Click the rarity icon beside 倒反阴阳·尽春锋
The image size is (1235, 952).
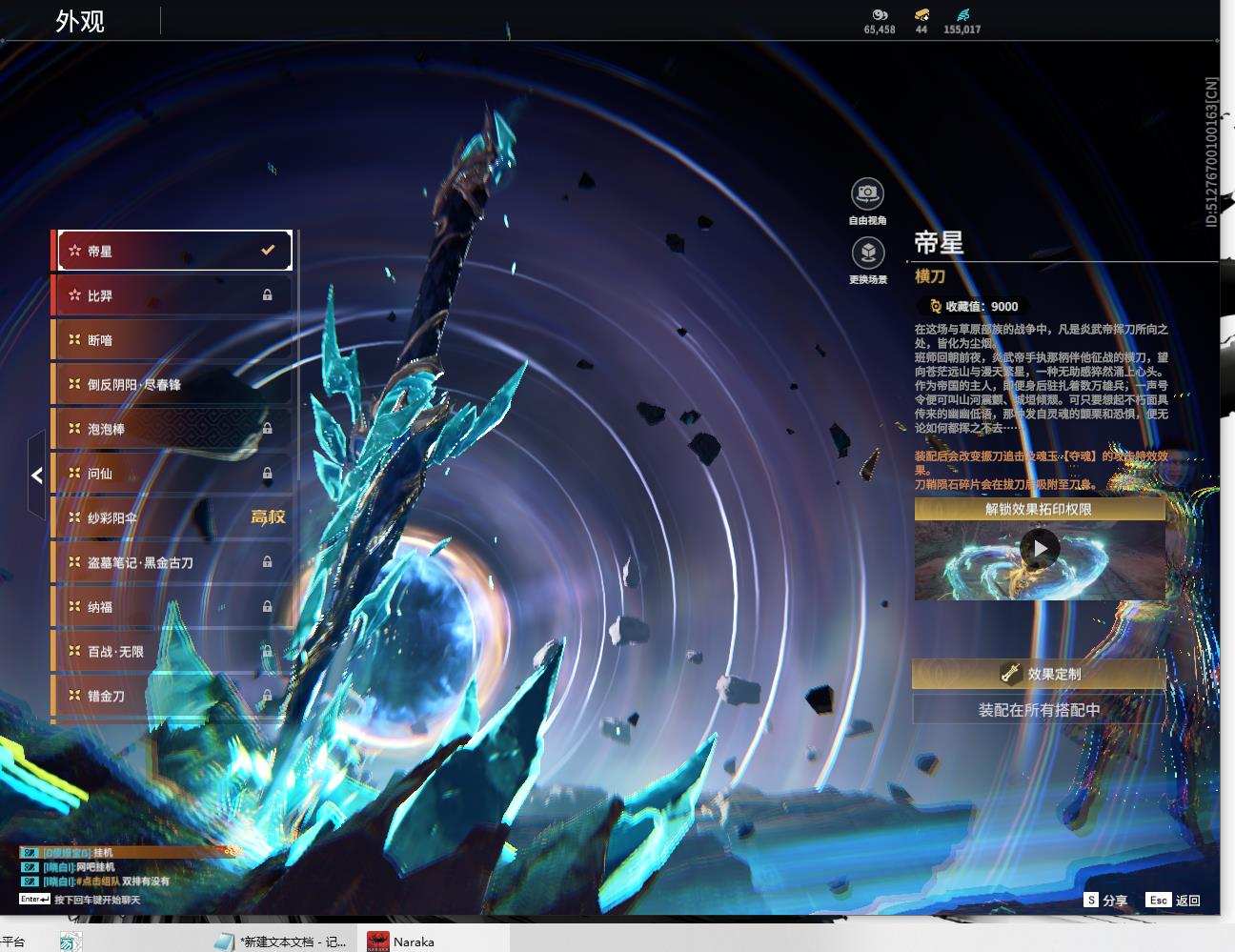pos(74,384)
